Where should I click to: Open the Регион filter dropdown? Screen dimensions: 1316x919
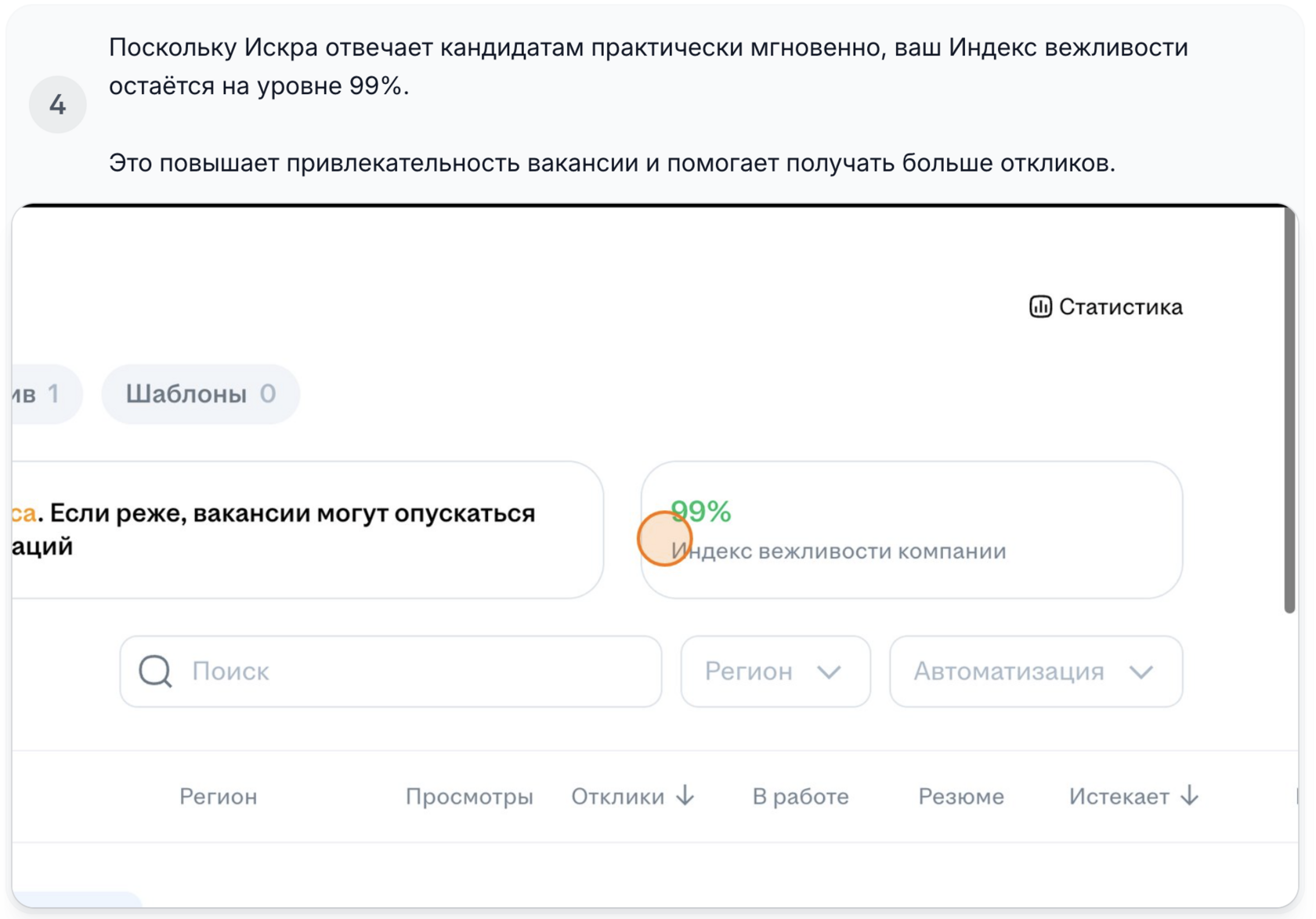click(x=775, y=671)
